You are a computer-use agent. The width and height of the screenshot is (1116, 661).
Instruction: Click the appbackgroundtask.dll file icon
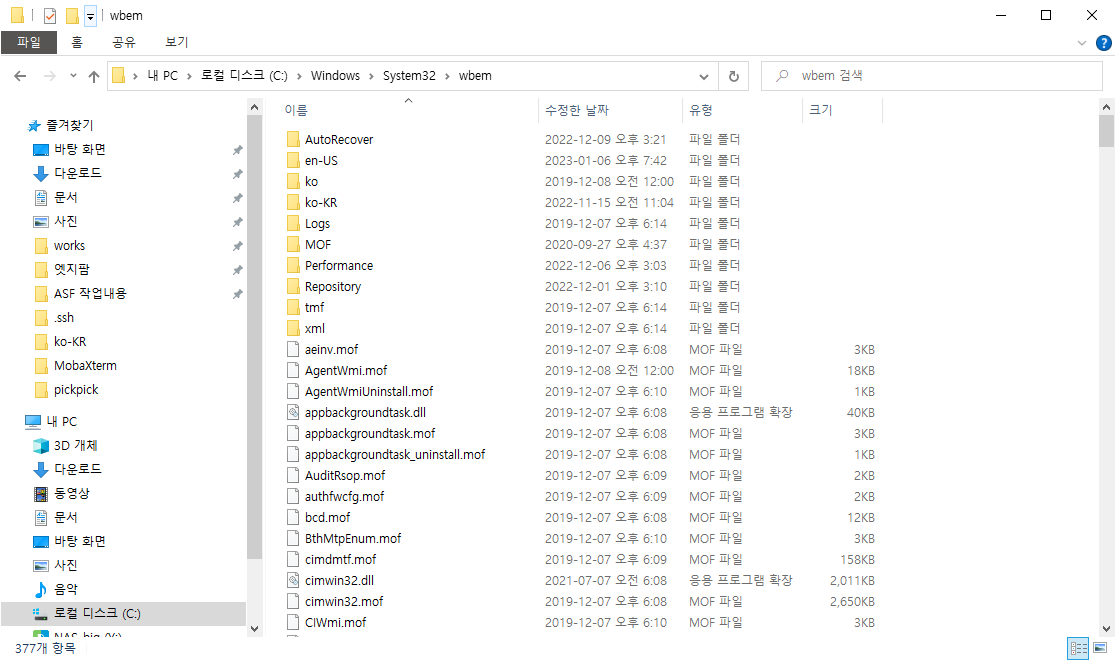tap(293, 412)
